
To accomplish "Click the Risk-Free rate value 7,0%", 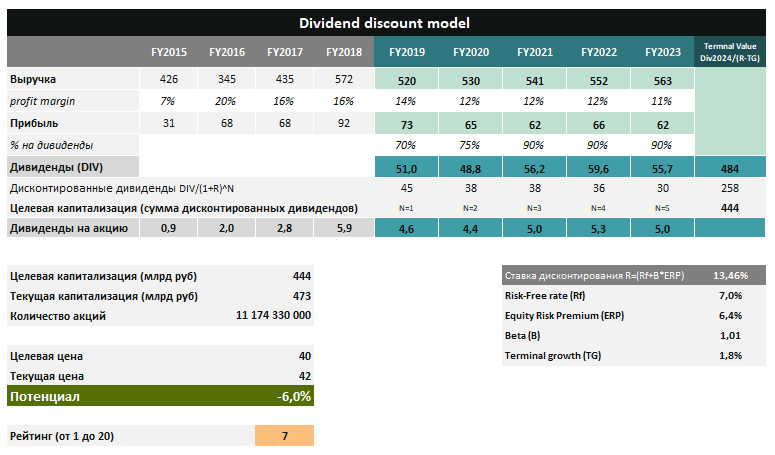I will (729, 296).
